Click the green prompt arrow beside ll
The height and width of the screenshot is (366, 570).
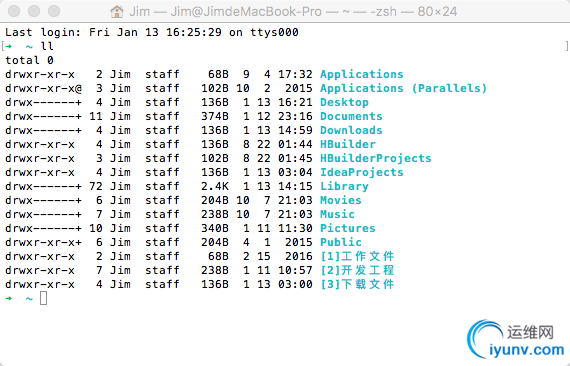pyautogui.click(x=8, y=46)
